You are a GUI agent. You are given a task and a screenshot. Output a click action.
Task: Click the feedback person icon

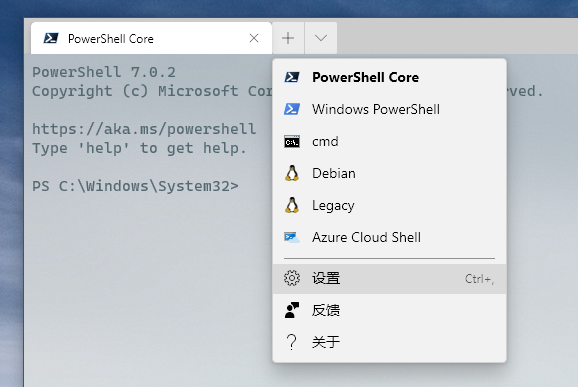[x=292, y=310]
